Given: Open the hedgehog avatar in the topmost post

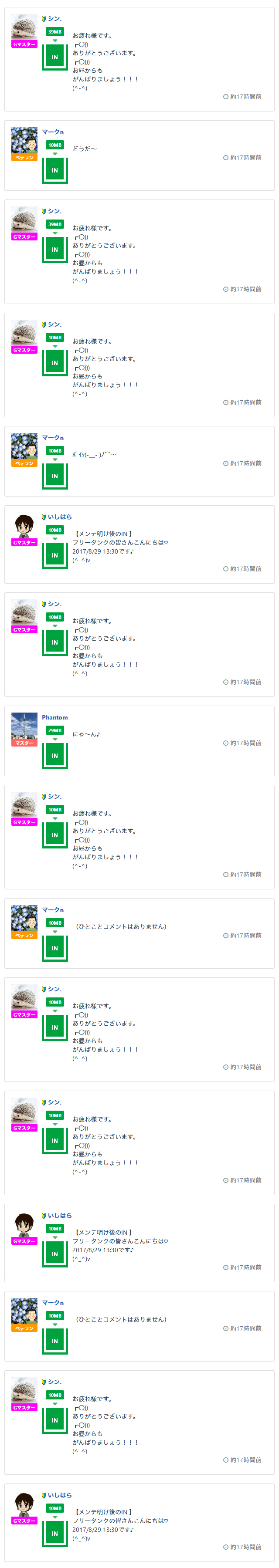Looking at the screenshot, I should click(x=24, y=27).
